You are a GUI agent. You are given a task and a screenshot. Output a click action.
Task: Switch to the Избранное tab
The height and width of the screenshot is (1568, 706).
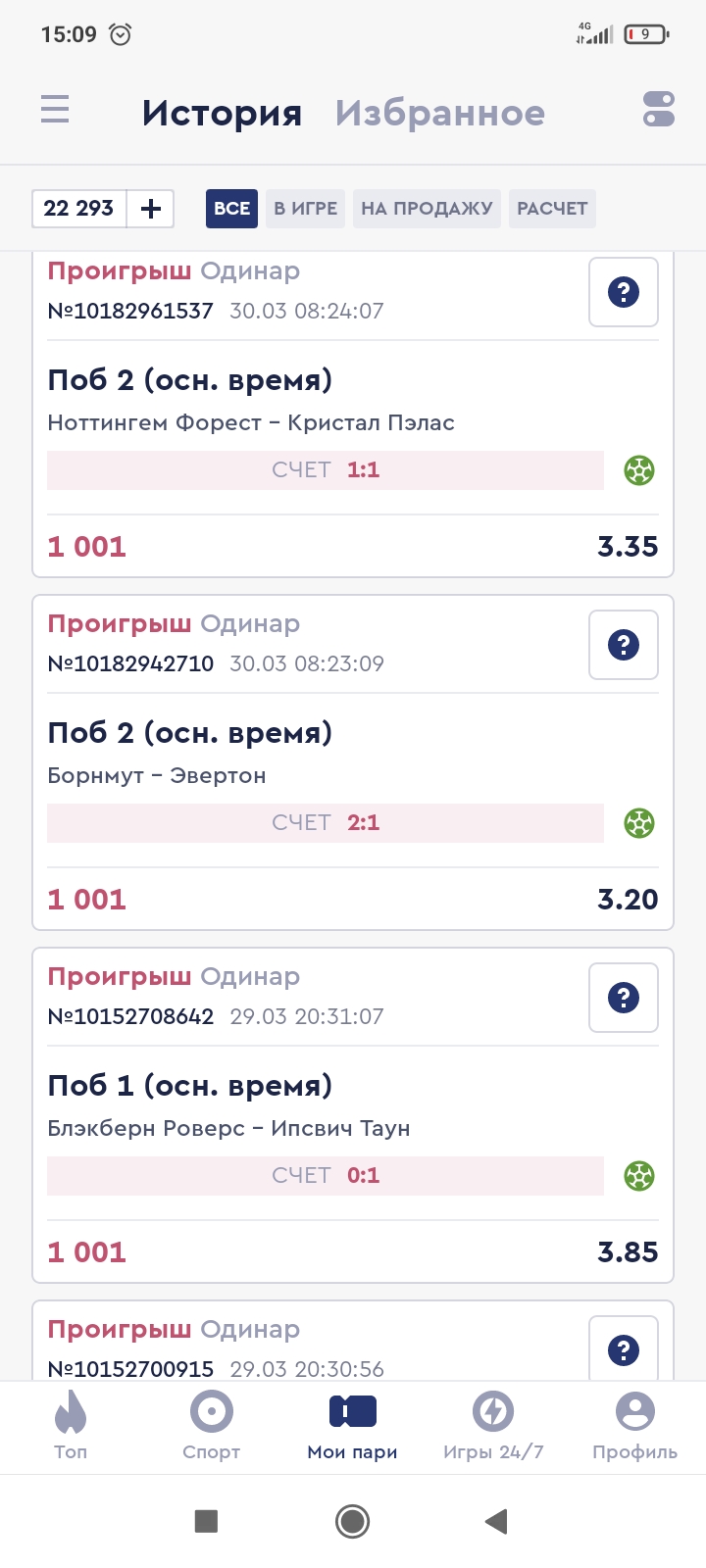439,113
